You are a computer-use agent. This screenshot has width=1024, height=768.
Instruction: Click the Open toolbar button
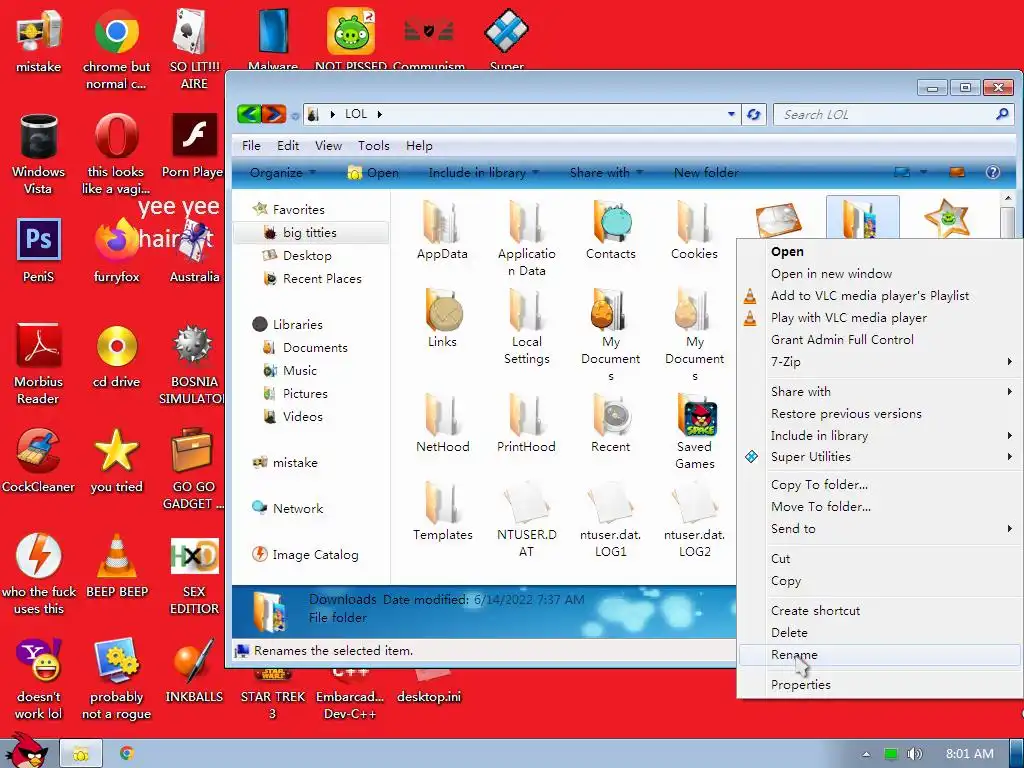coord(373,172)
